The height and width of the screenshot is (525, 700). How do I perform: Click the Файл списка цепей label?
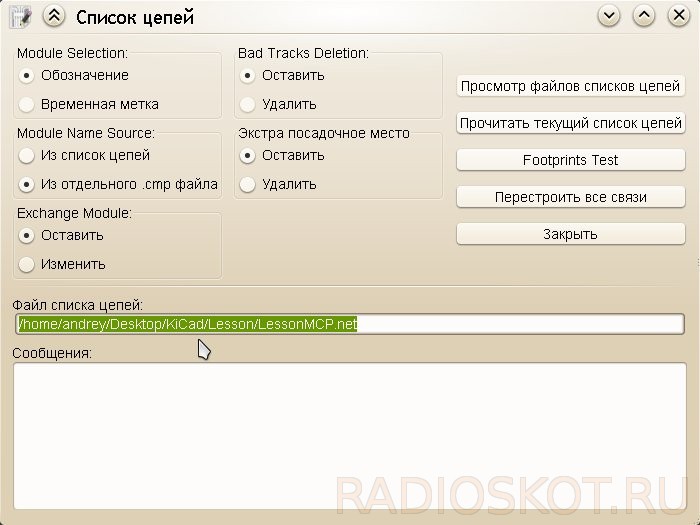pos(78,305)
